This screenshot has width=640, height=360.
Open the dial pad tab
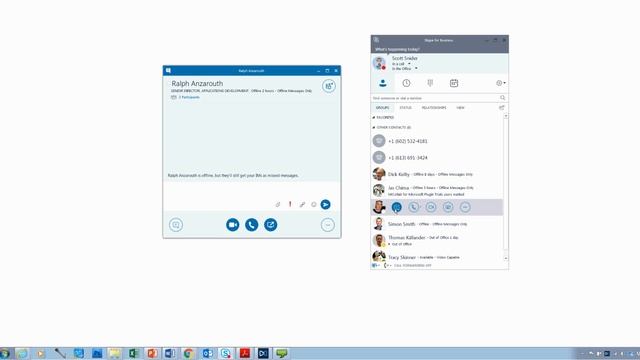coord(430,83)
